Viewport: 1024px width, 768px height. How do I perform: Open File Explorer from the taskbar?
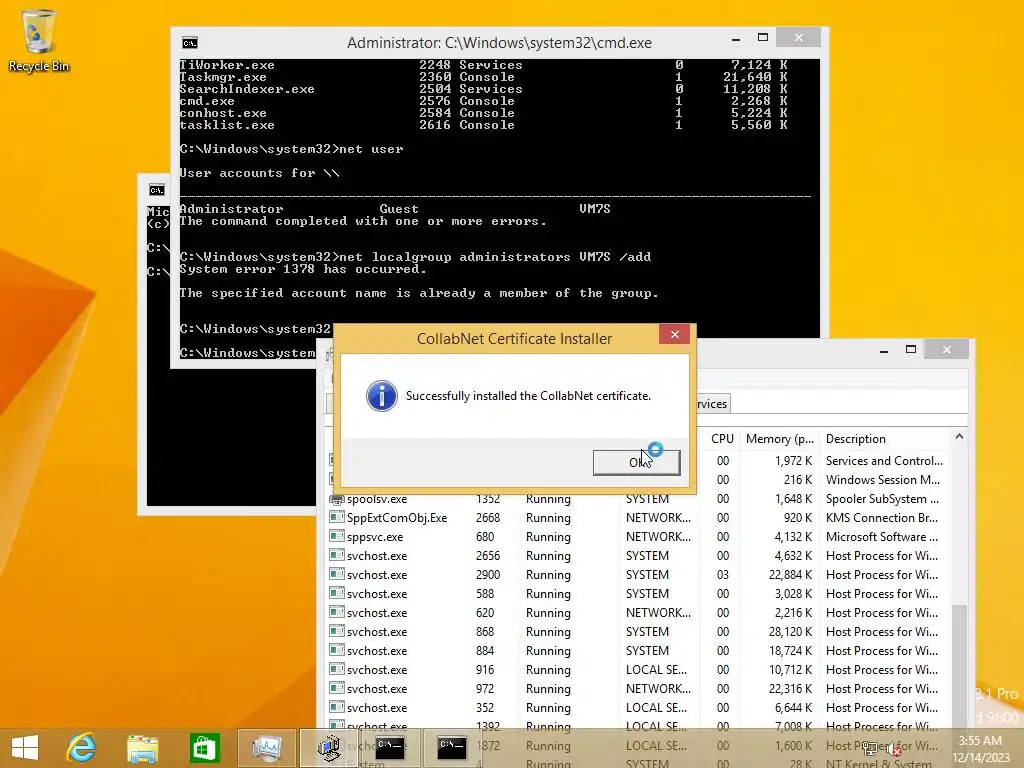point(142,748)
